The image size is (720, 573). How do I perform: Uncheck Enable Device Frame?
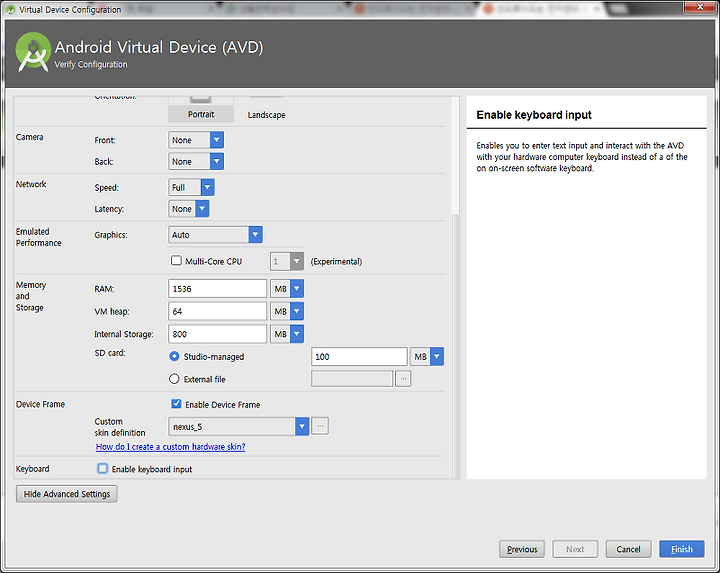click(x=176, y=404)
